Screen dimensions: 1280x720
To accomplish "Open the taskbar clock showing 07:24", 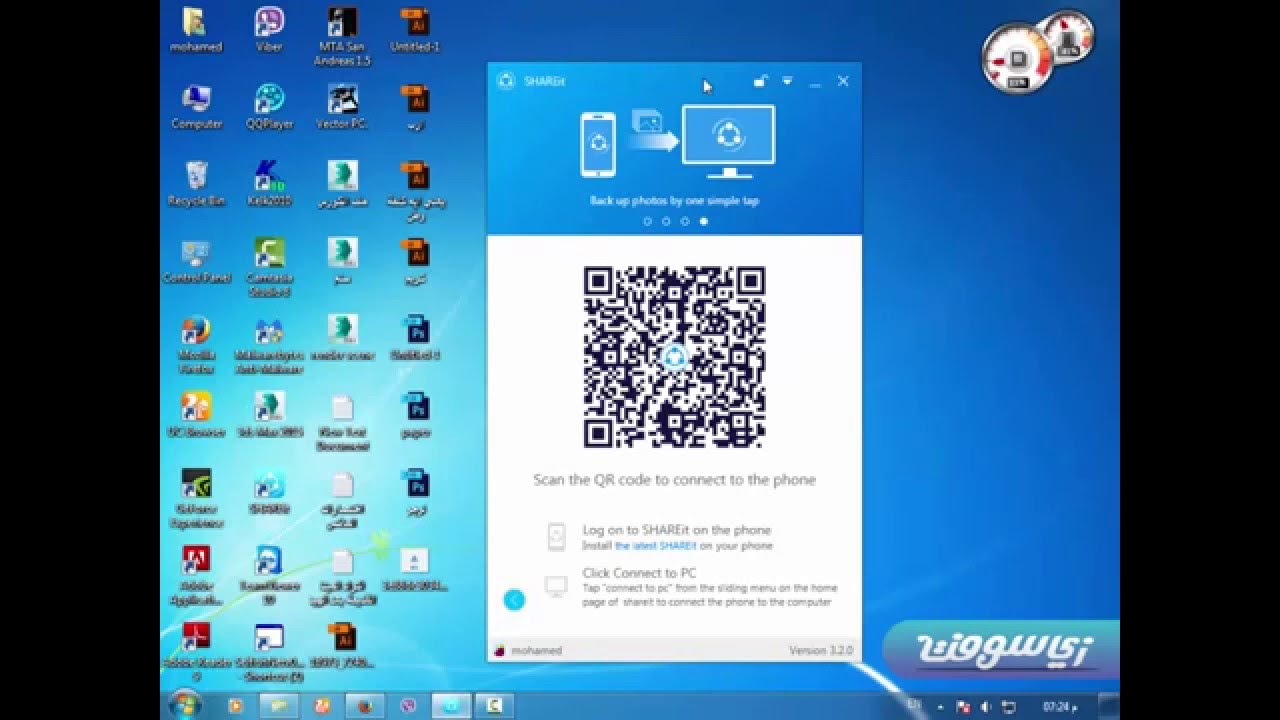I will 1060,706.
